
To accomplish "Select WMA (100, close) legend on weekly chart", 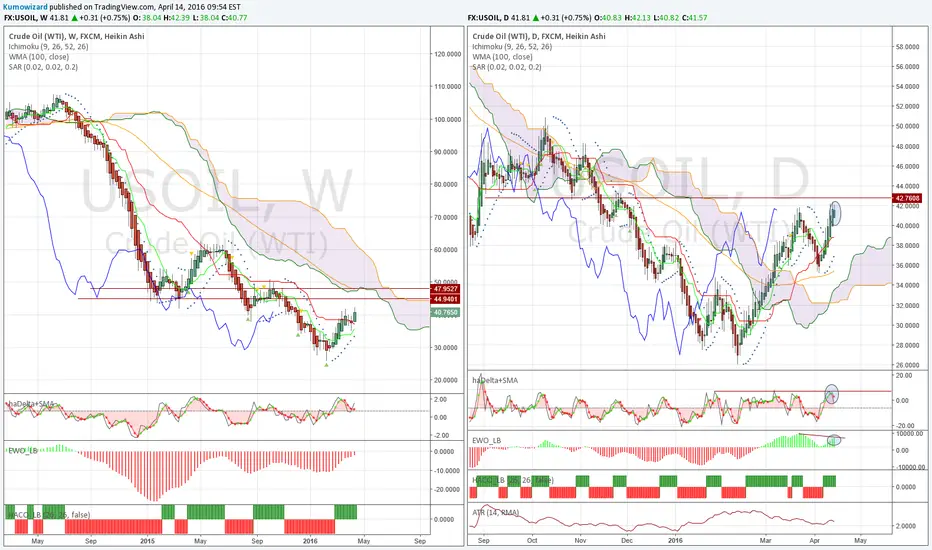I will (39, 56).
